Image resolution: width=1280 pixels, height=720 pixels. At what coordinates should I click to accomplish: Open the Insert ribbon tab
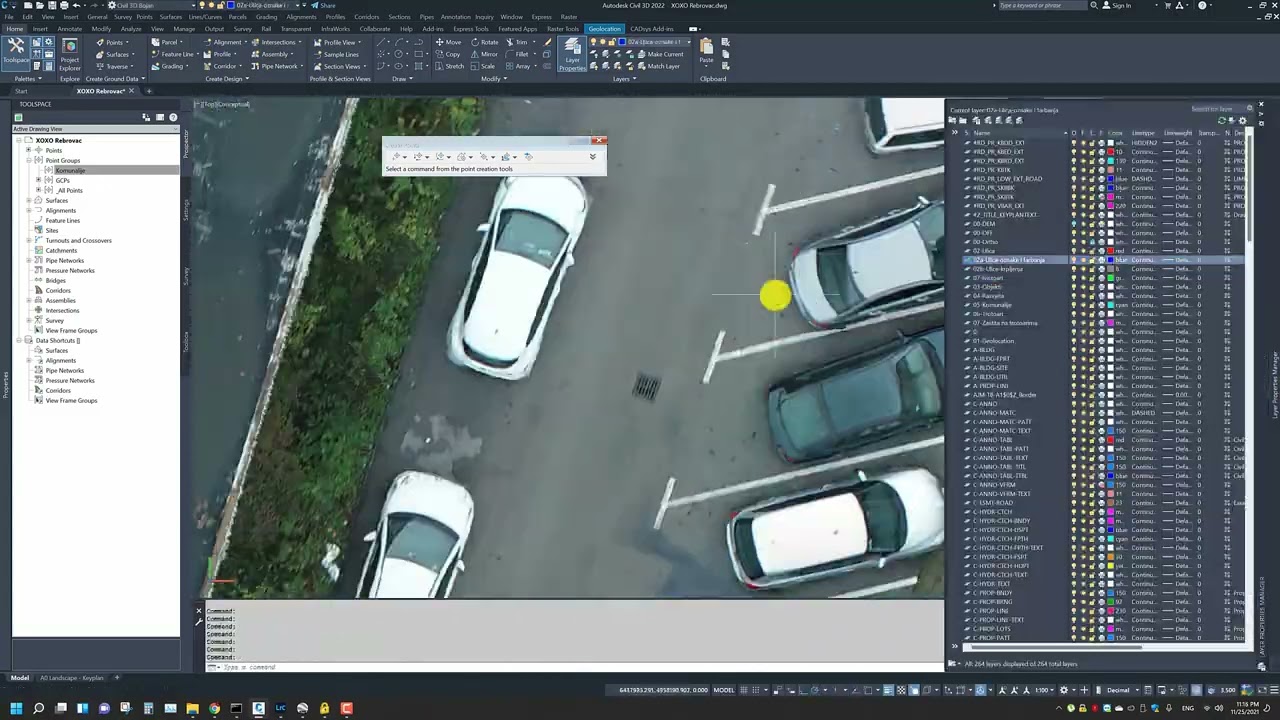[x=40, y=29]
